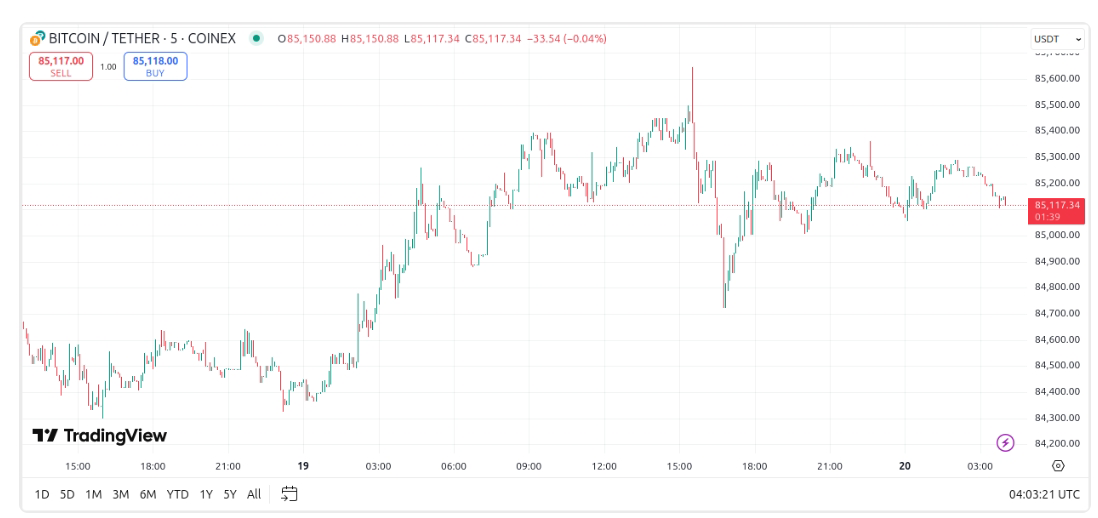1098x518 pixels.
Task: Open chart settings gear icon
Action: (x=1058, y=466)
